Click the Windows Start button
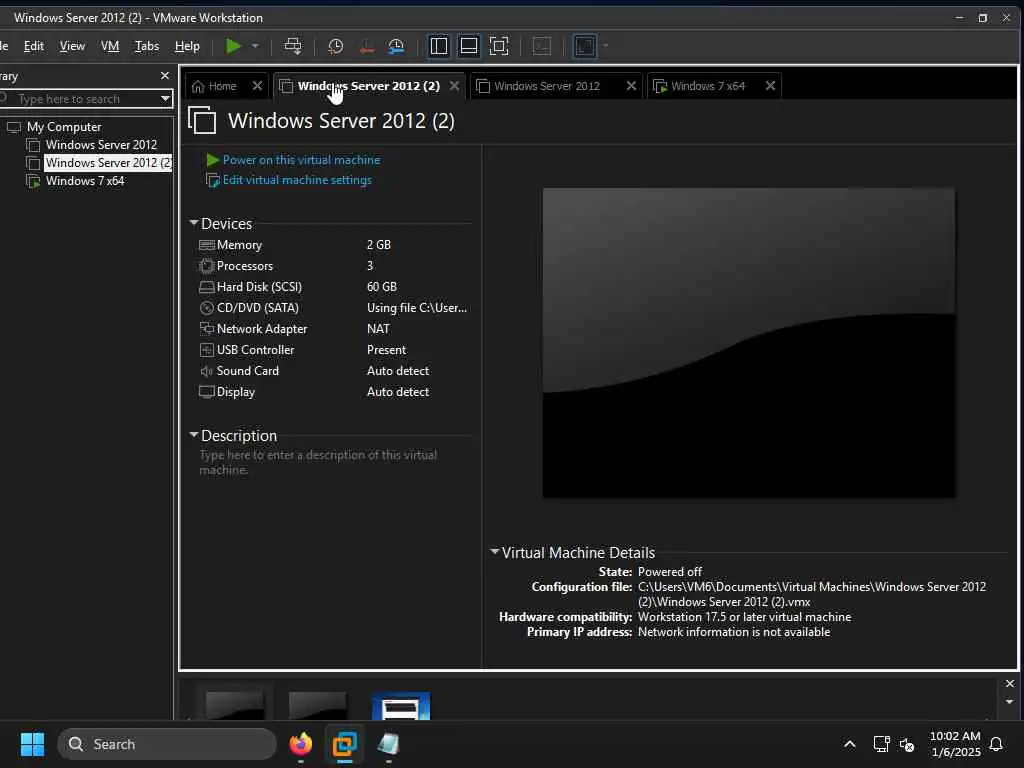Image resolution: width=1024 pixels, height=768 pixels. tap(32, 744)
